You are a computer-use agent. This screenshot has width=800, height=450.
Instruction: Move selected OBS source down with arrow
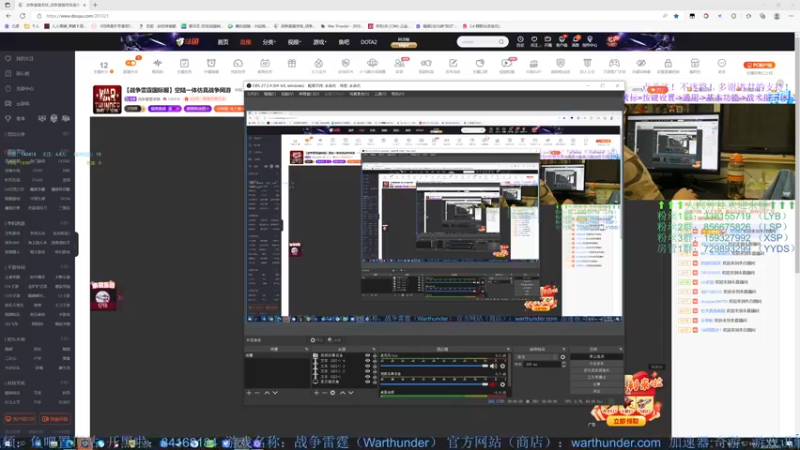coord(351,393)
